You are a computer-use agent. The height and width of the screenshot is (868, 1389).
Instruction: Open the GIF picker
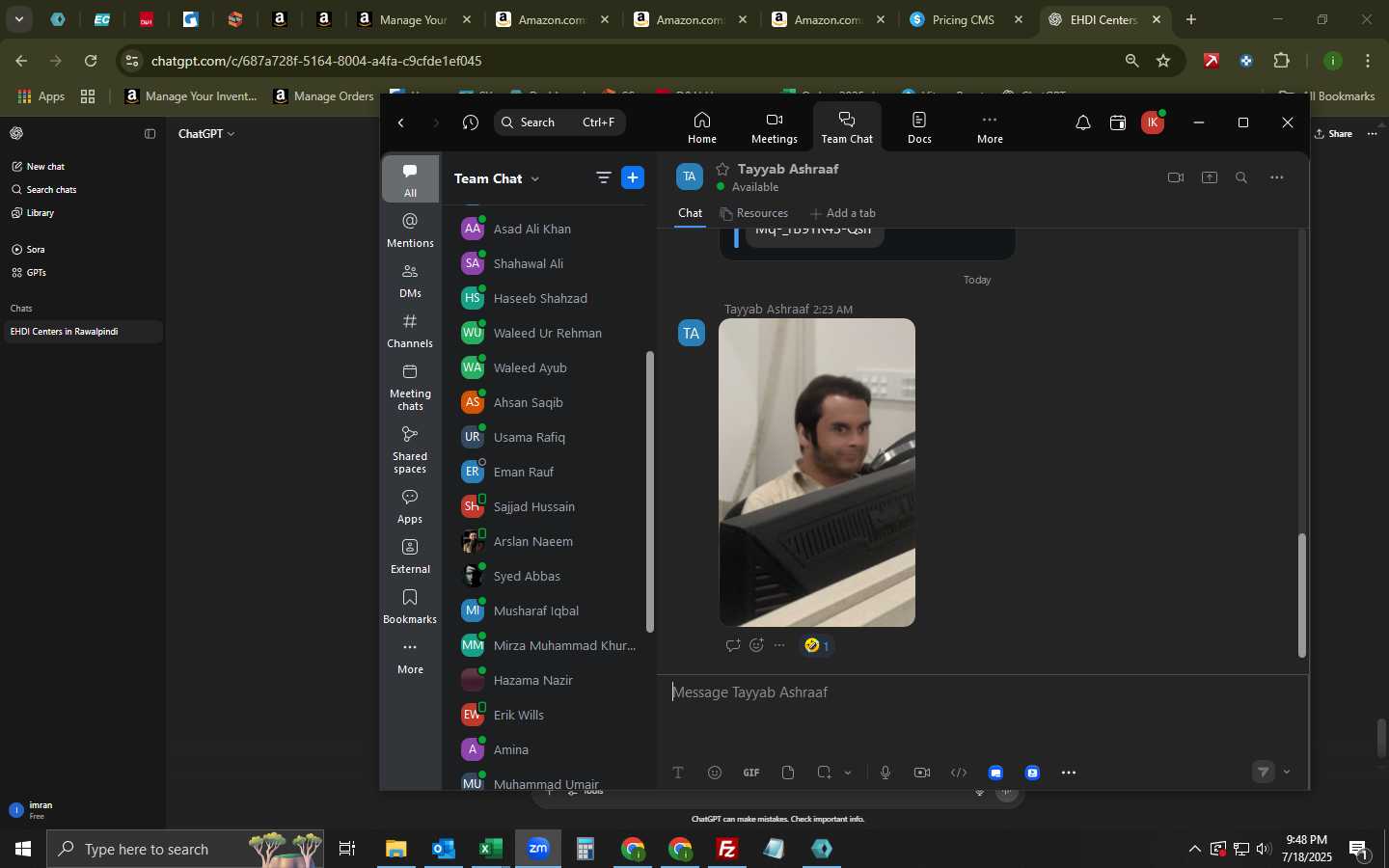point(751,773)
